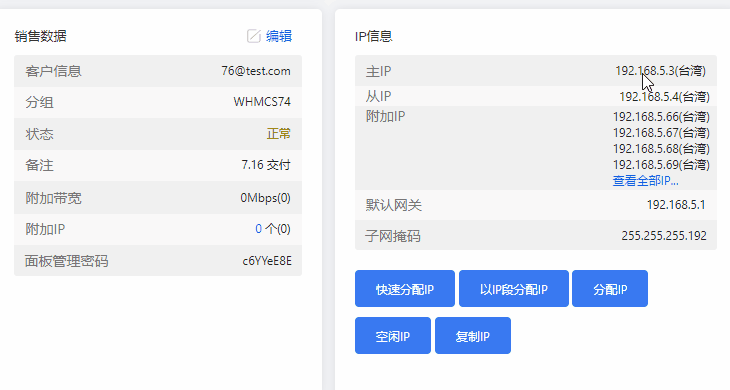Click 附加IP label in IP信息 panel
This screenshot has height=390, width=730.
coord(385,116)
